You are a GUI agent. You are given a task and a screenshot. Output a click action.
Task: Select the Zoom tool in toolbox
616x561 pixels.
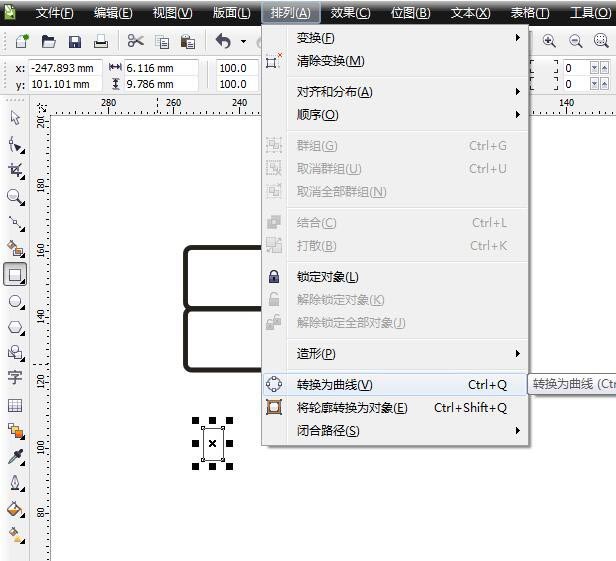click(x=16, y=197)
